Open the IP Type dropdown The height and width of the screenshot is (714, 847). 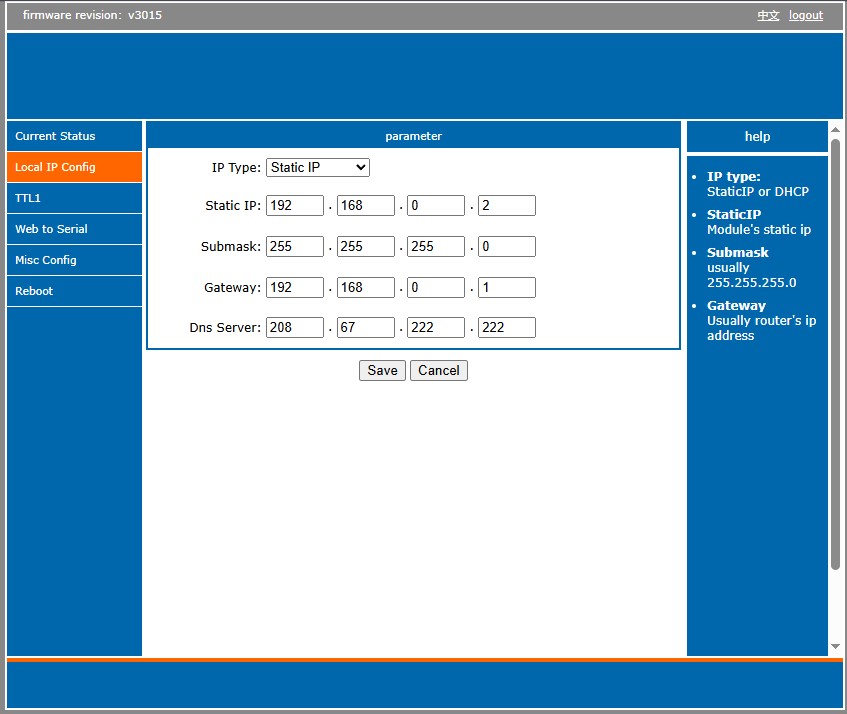(x=318, y=168)
